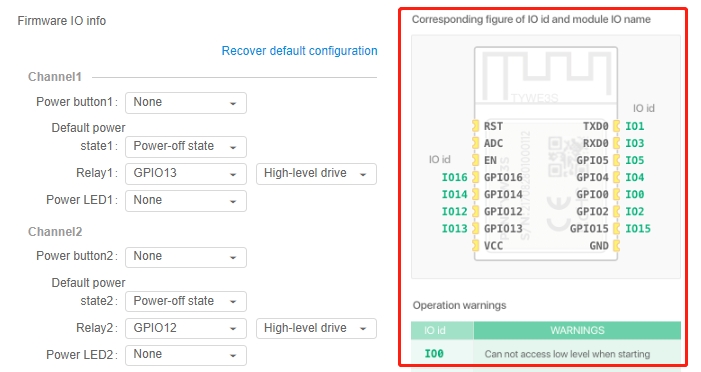Open Default power state2 dropdown

coord(186,301)
